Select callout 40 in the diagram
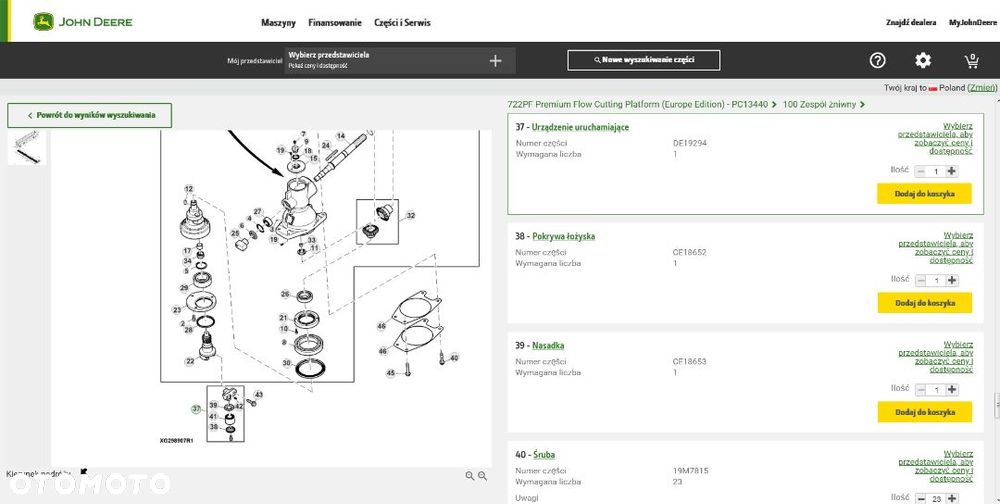Image resolution: width=1000 pixels, height=504 pixels. coord(454,357)
